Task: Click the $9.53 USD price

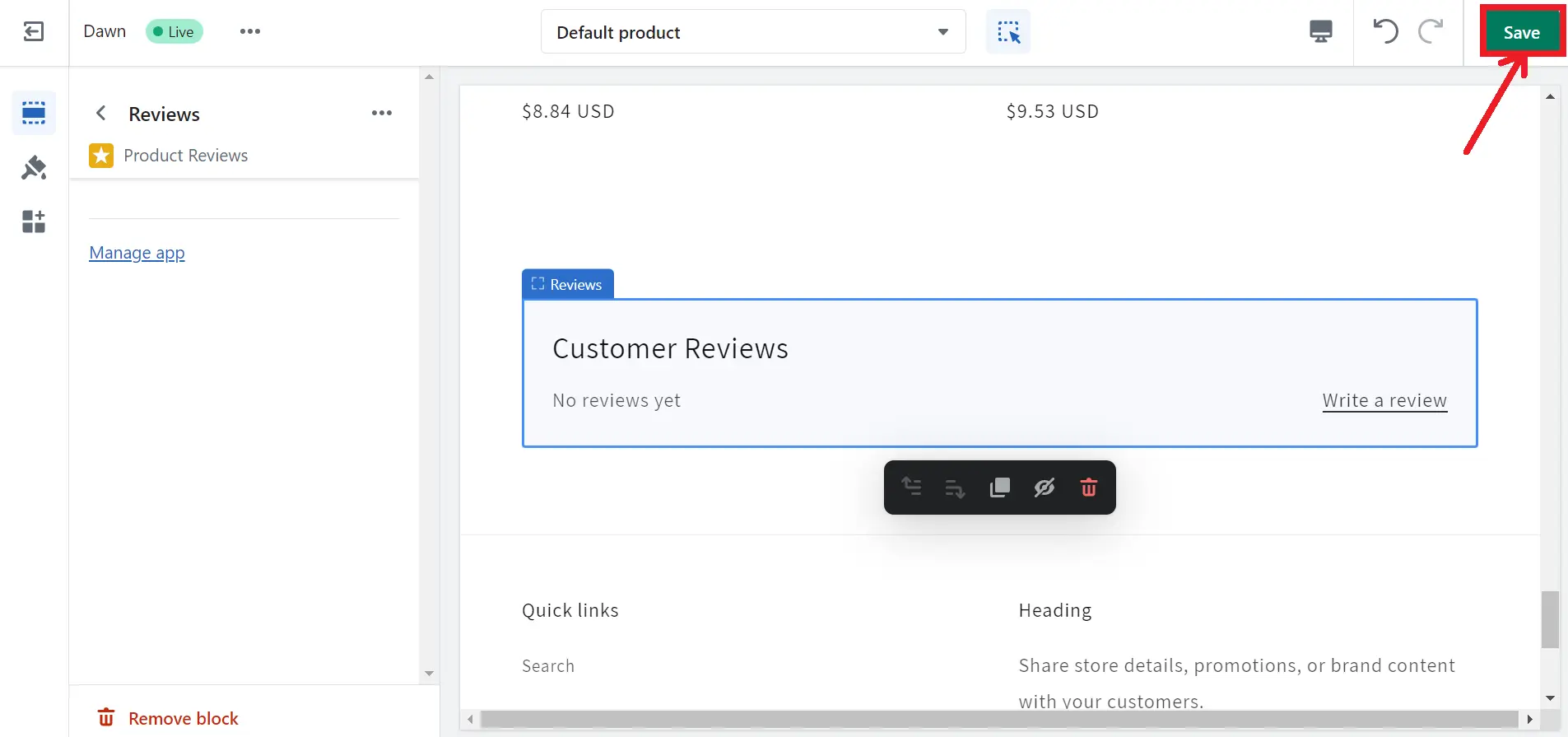Action: 1053,111
